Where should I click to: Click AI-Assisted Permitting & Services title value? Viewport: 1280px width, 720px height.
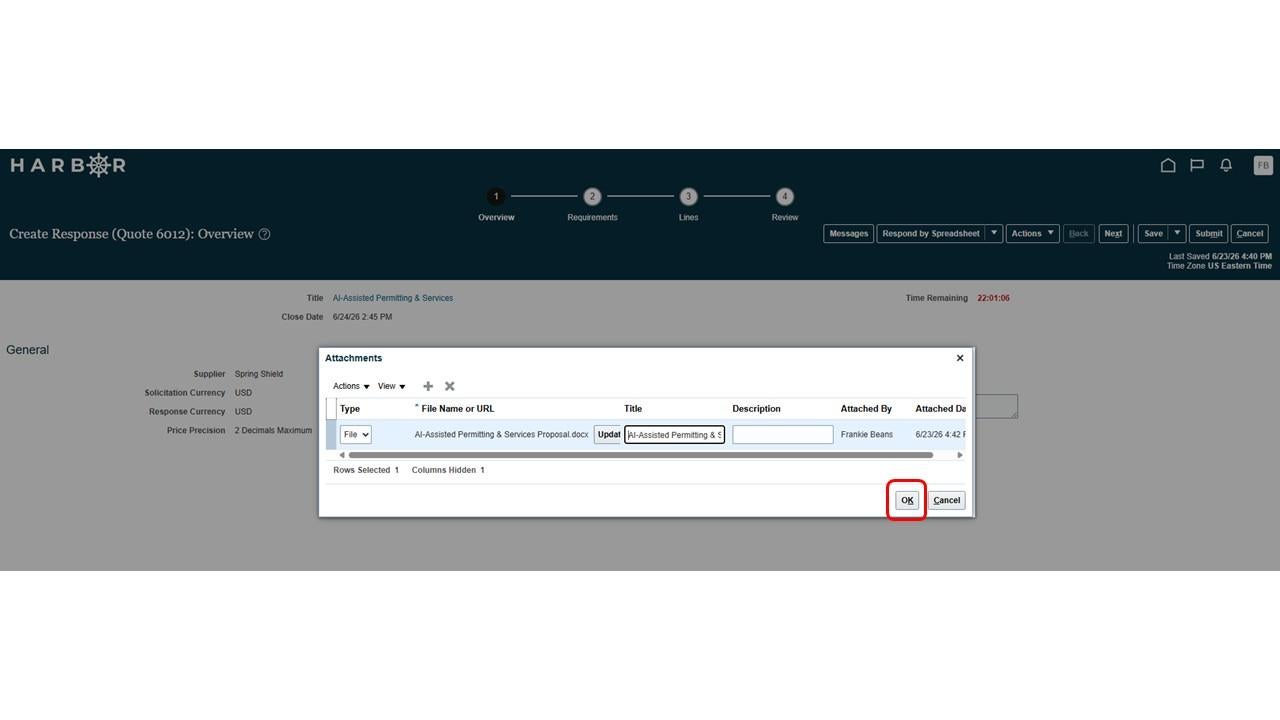(393, 298)
